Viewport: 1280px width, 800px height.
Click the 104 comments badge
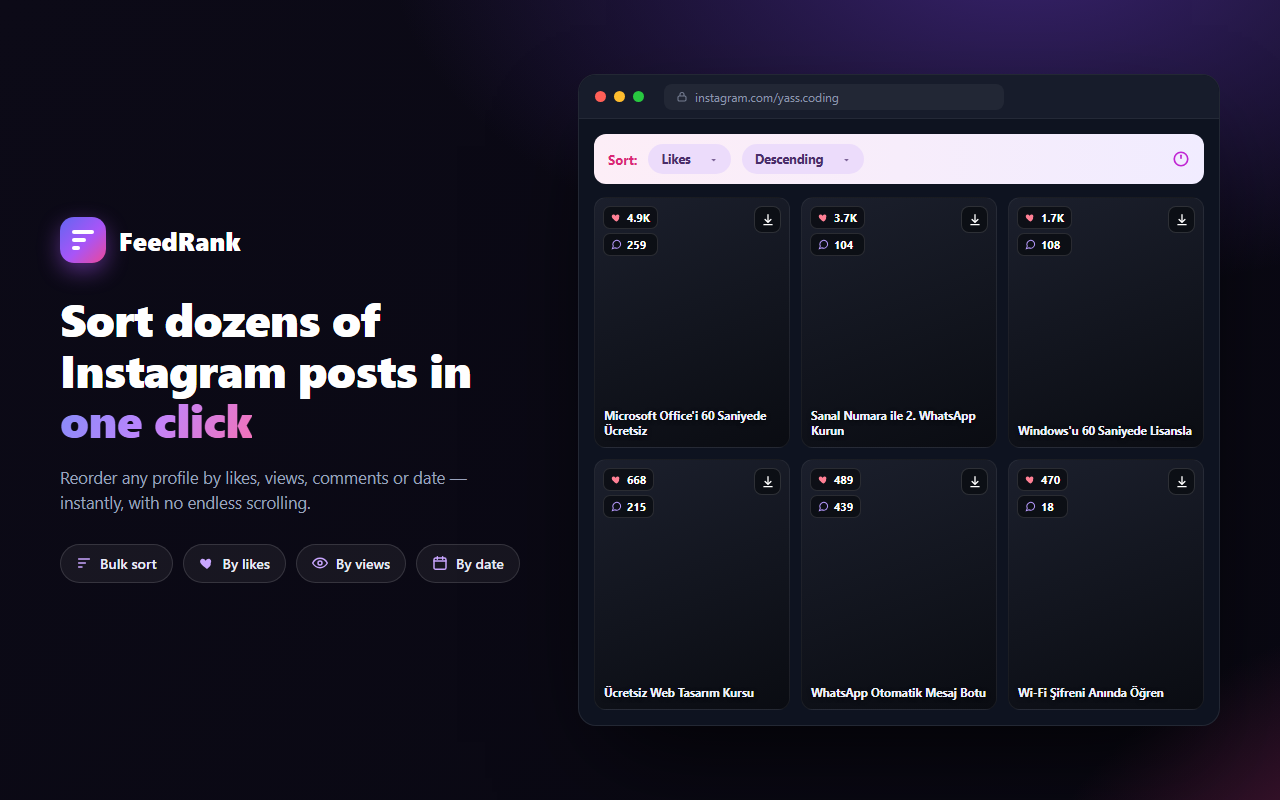pos(837,245)
